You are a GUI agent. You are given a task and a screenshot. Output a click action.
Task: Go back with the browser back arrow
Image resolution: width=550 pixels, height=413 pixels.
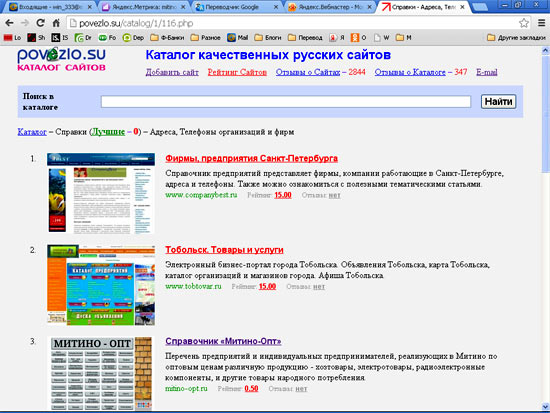pyautogui.click(x=9, y=23)
